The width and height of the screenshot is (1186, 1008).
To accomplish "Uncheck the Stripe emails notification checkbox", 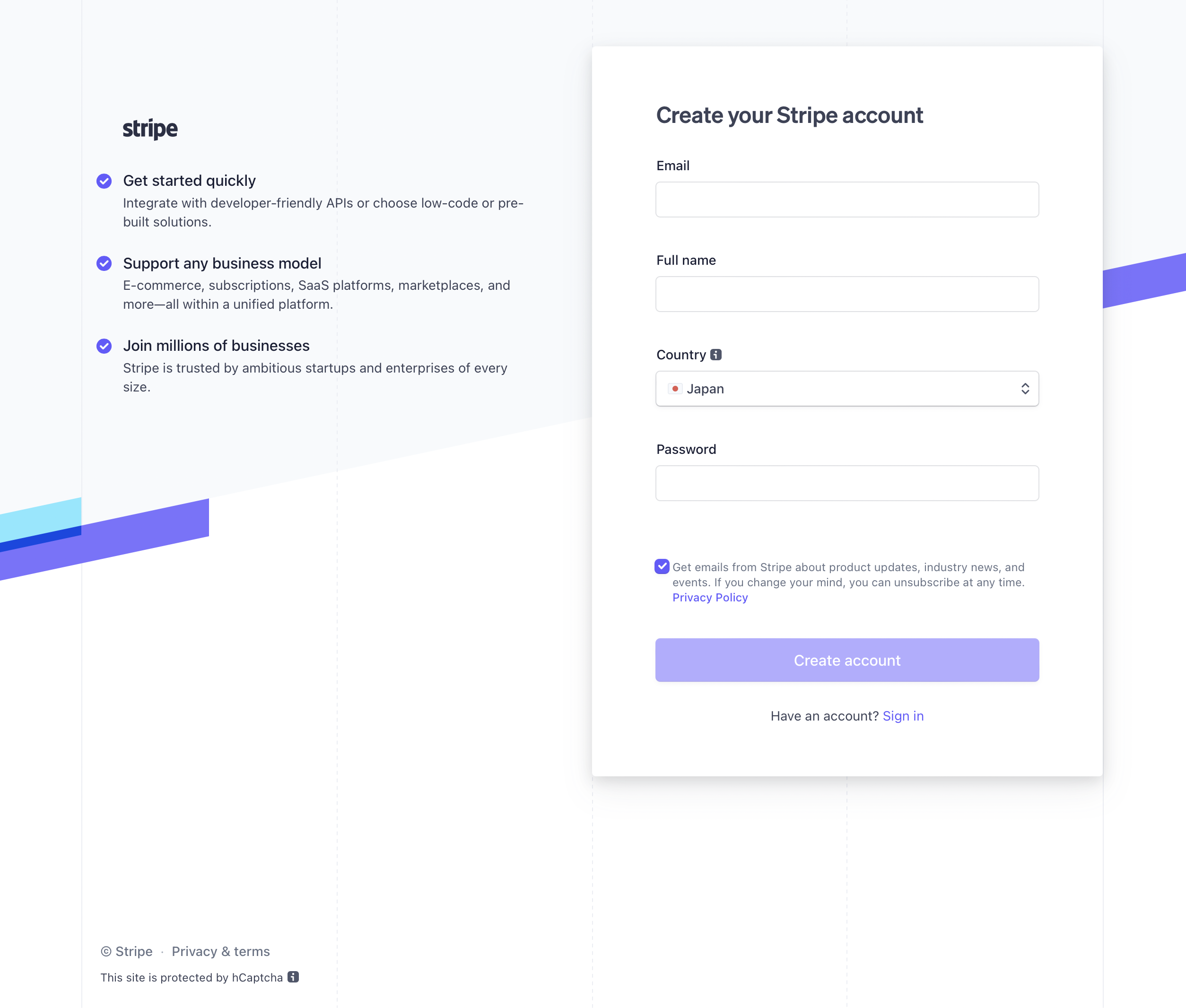I will 662,567.
